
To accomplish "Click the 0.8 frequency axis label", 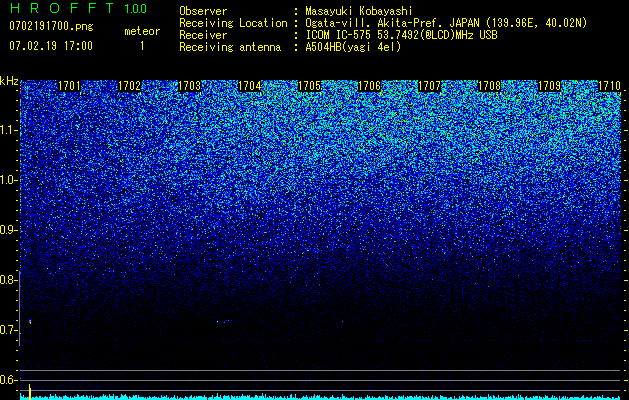I will coord(8,280).
